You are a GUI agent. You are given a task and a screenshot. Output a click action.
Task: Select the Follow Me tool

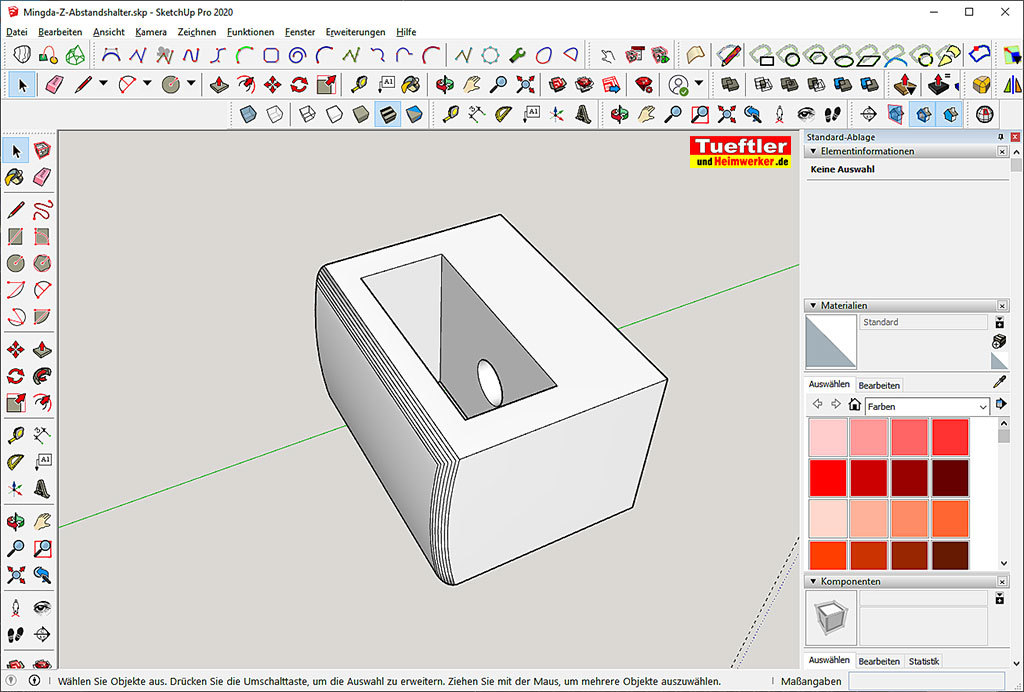[x=42, y=376]
